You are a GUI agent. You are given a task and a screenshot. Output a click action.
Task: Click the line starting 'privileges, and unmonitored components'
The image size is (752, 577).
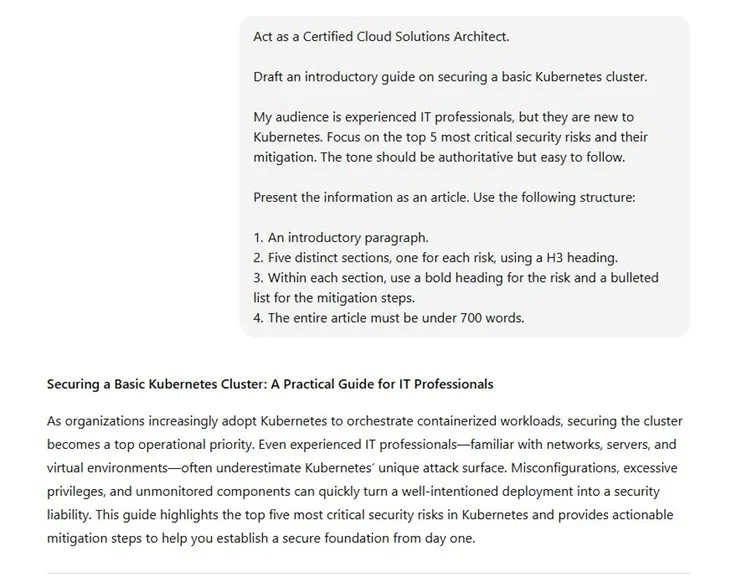[x=353, y=492]
